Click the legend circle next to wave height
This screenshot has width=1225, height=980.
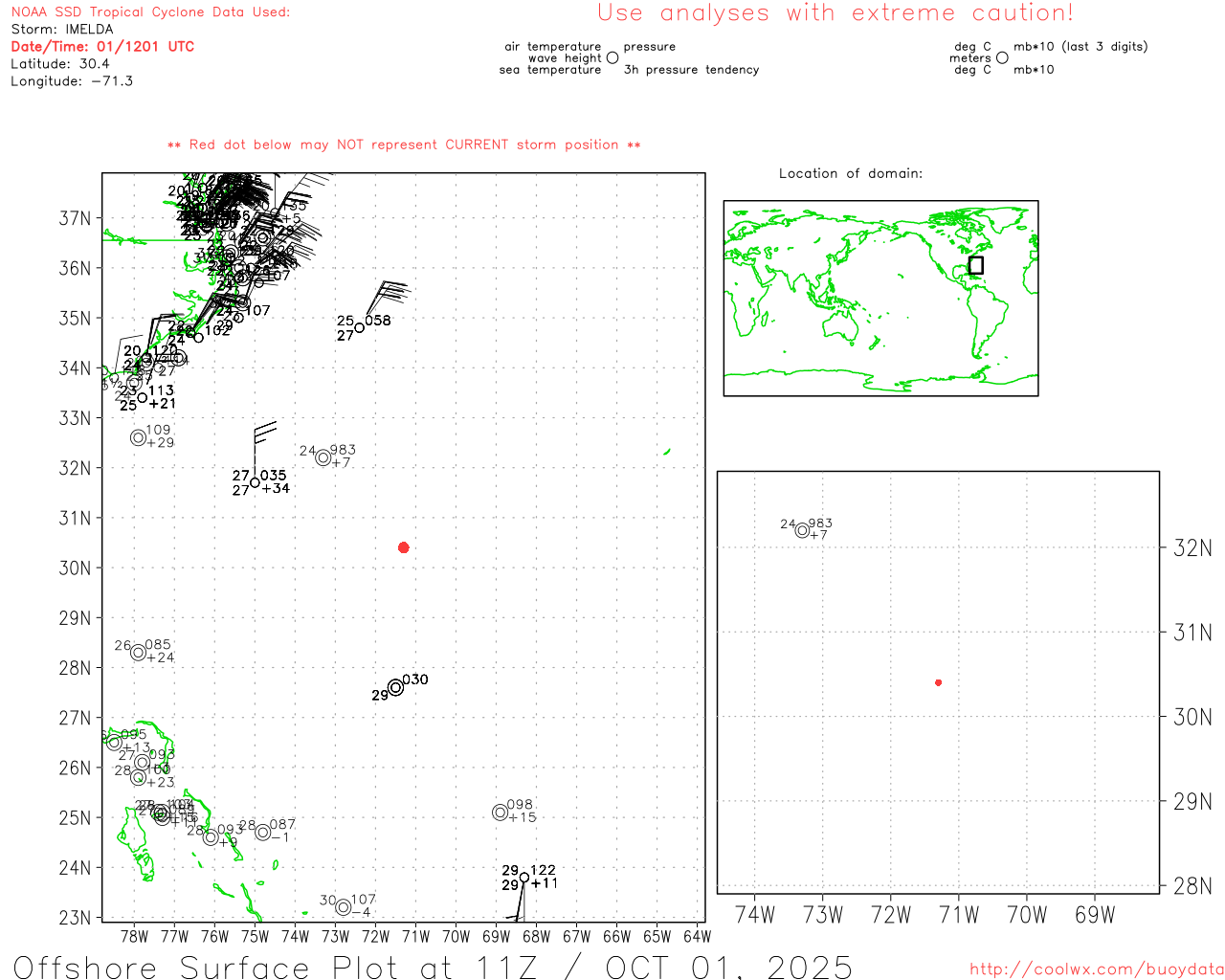[x=612, y=58]
